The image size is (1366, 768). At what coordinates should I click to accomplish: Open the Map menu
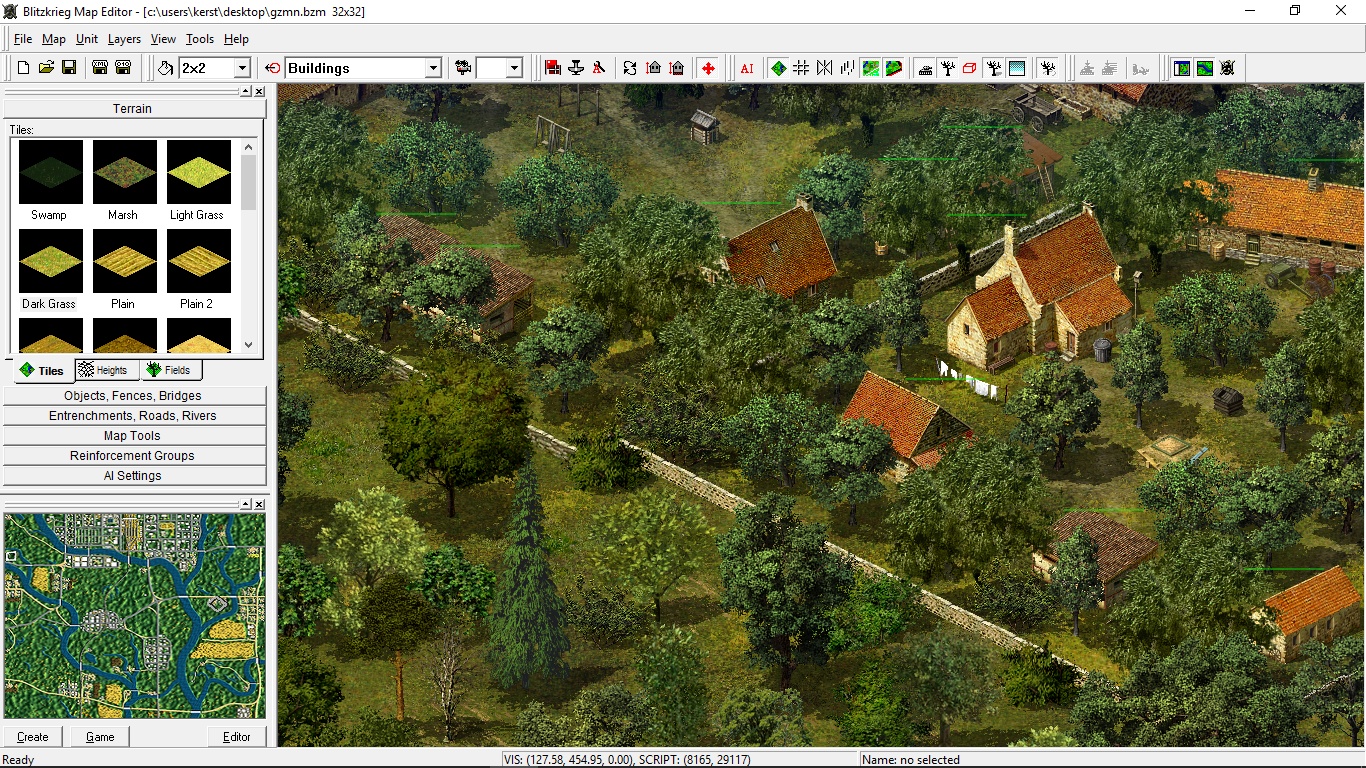click(54, 39)
